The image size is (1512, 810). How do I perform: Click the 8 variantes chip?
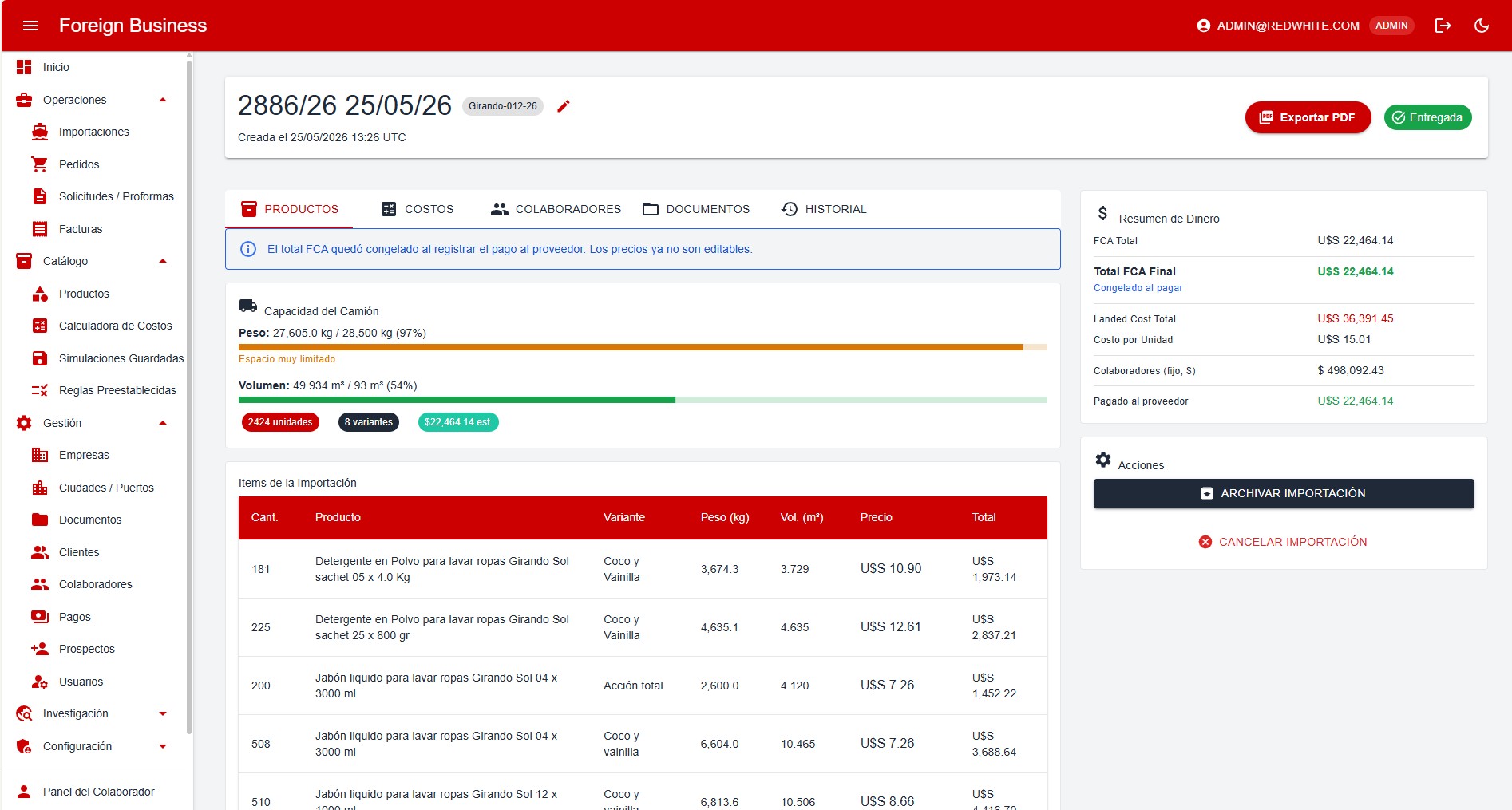(x=369, y=422)
